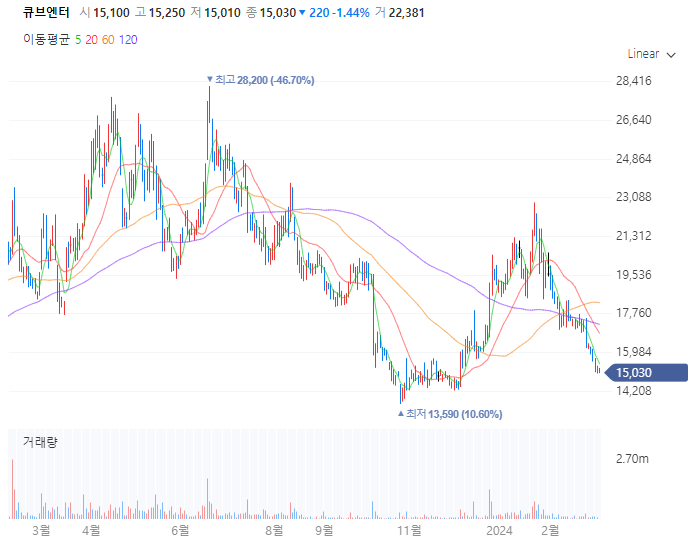Image resolution: width=693 pixels, height=555 pixels.
Task: Toggle the 20-day moving average line
Action: click(91, 40)
